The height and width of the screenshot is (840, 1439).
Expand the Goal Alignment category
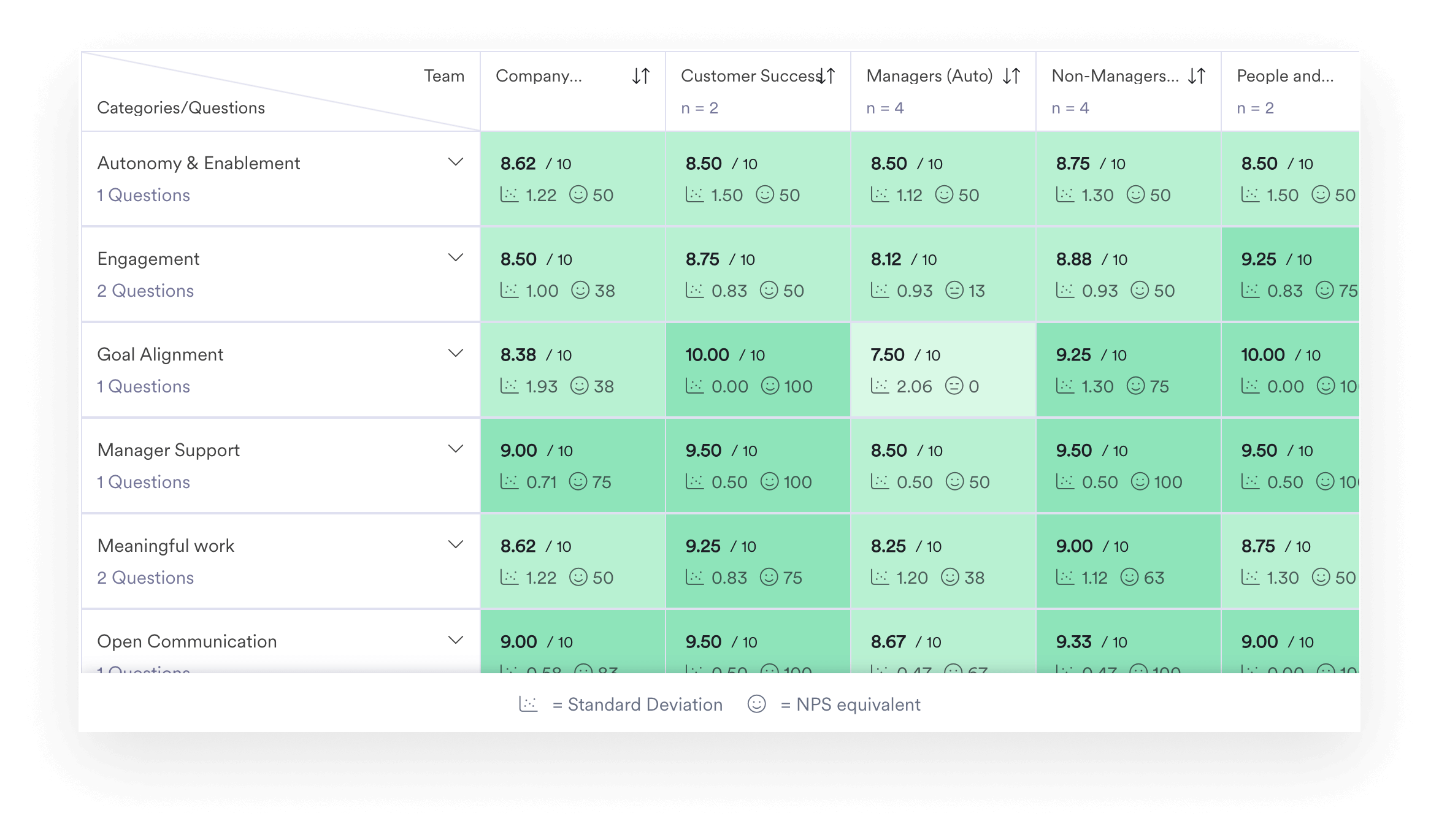click(x=455, y=353)
